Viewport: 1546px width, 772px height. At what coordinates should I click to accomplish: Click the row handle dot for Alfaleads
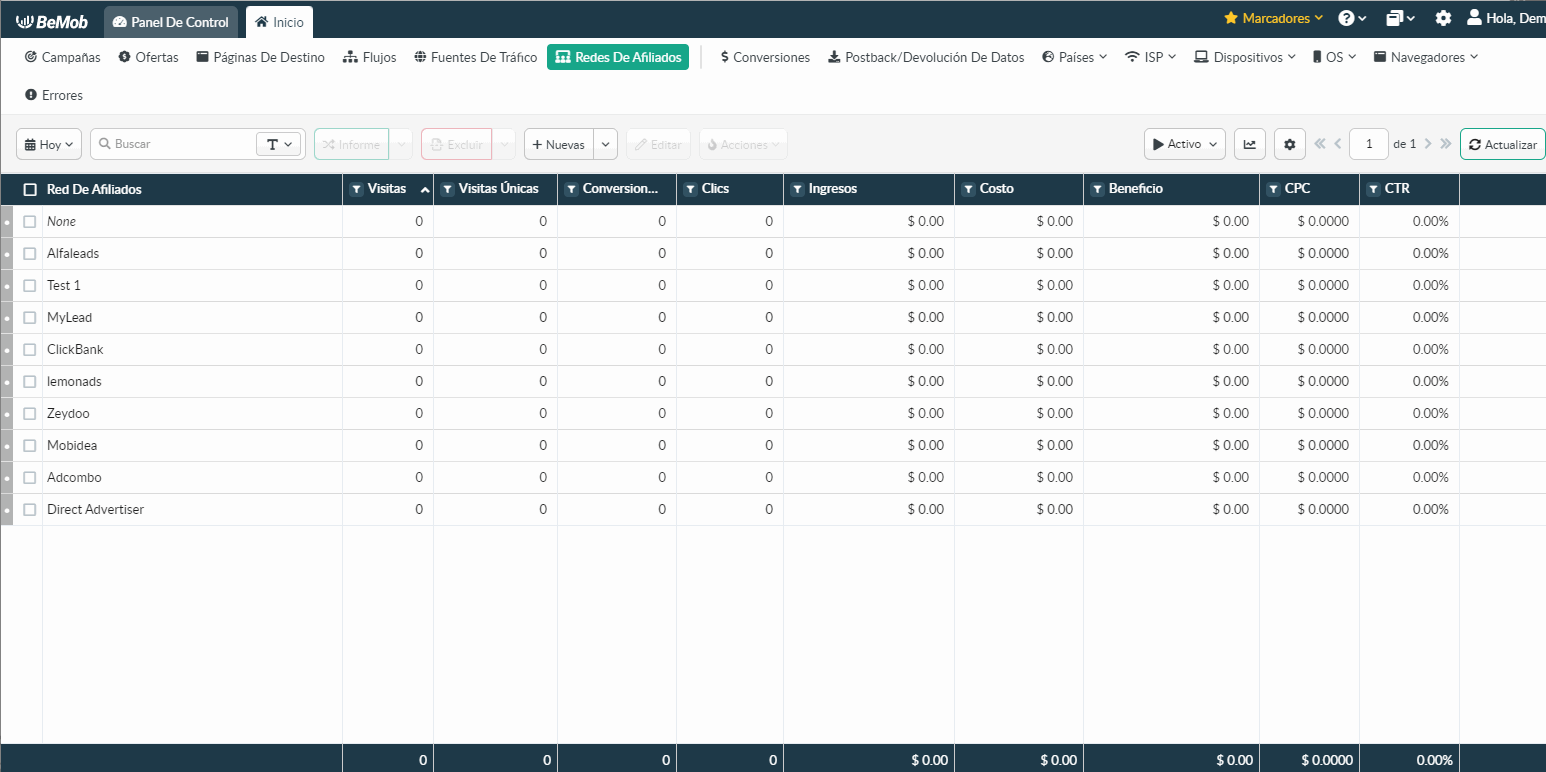click(x=7, y=254)
